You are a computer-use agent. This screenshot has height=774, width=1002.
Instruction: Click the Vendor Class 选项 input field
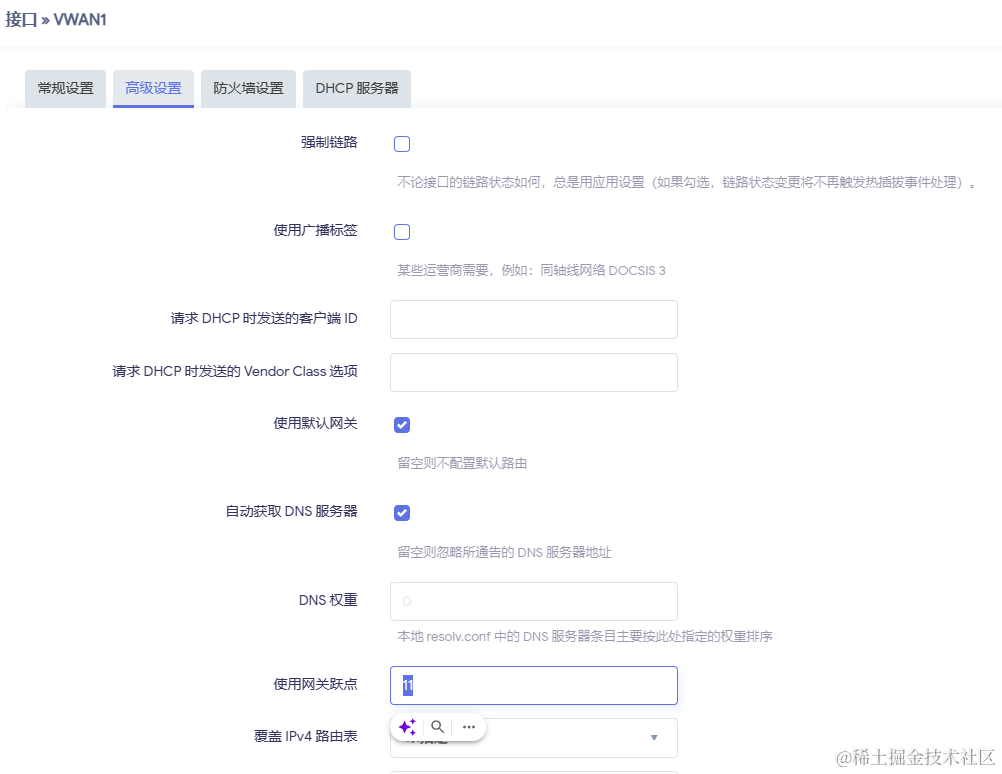coord(533,373)
